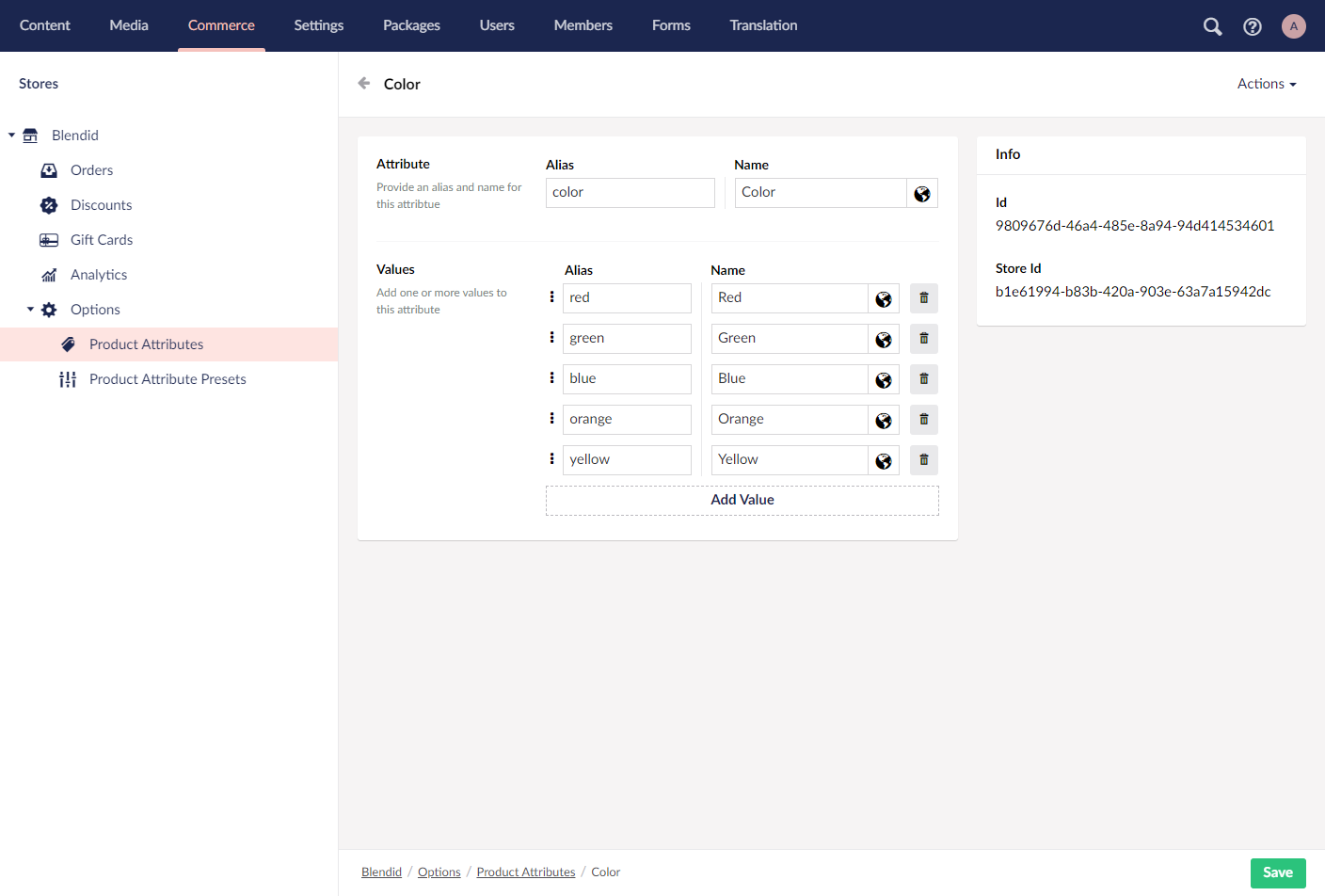Go to the Members section
Viewport: 1325px width, 896px height.
click(583, 25)
